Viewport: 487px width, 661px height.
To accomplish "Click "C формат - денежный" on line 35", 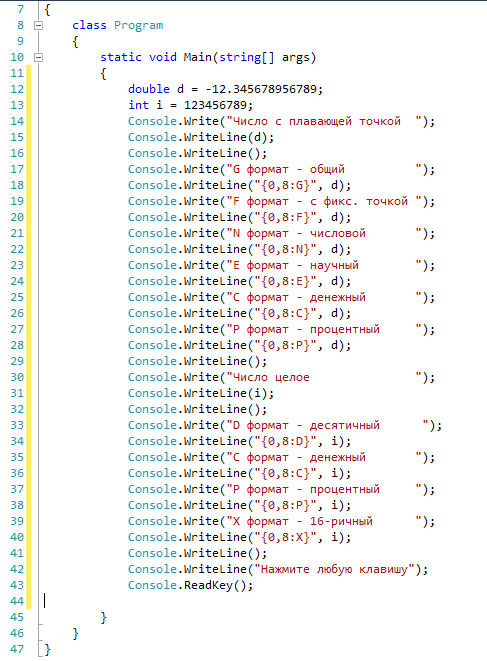I will click(x=324, y=458).
